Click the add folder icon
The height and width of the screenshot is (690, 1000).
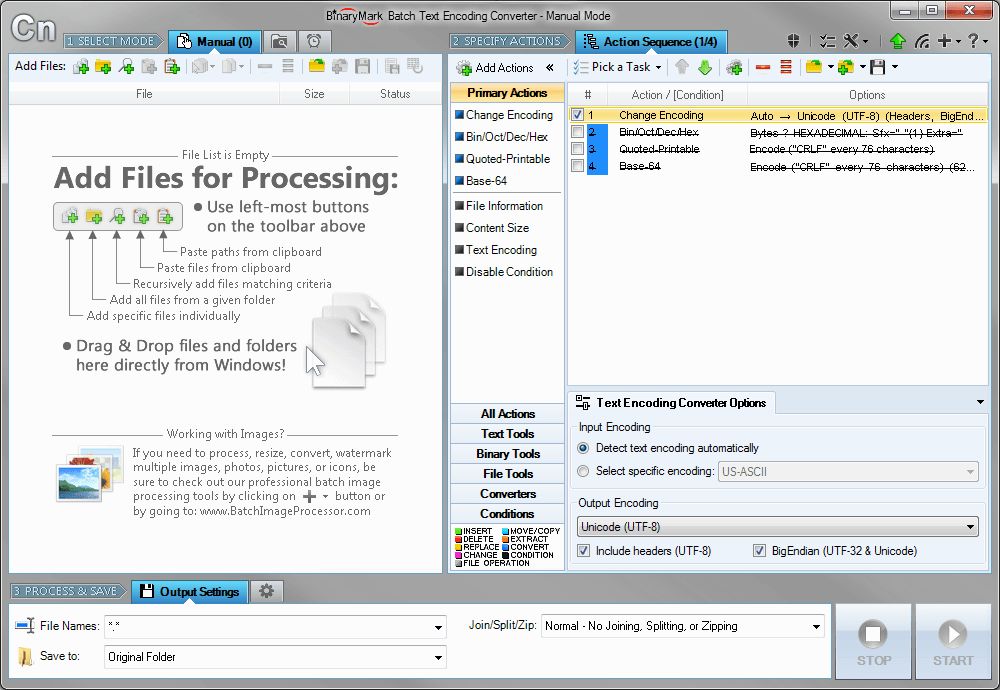103,67
